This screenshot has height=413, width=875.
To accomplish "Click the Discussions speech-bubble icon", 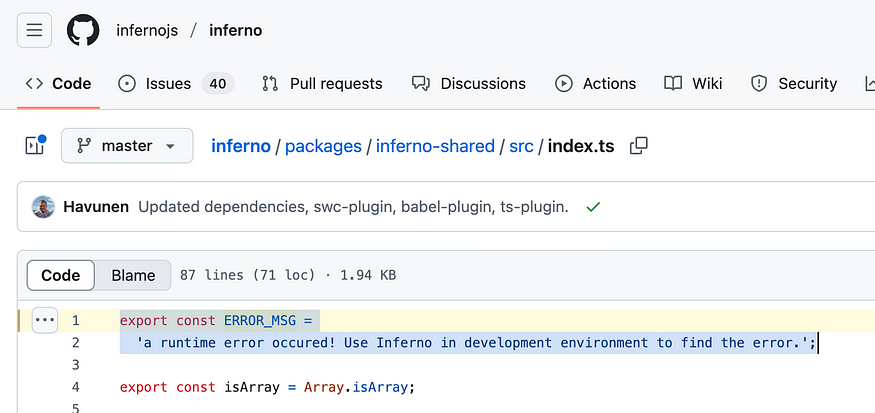I will tap(421, 84).
